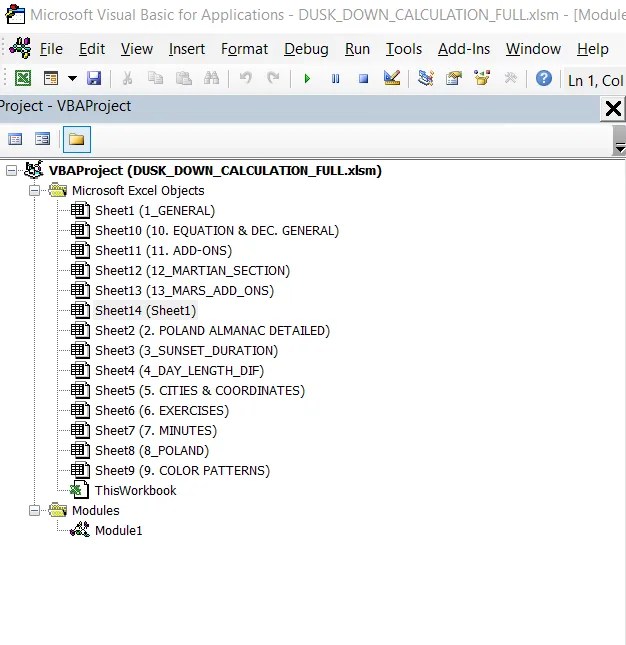Open the Properties Window icon
This screenshot has width=626, height=645.
[454, 78]
